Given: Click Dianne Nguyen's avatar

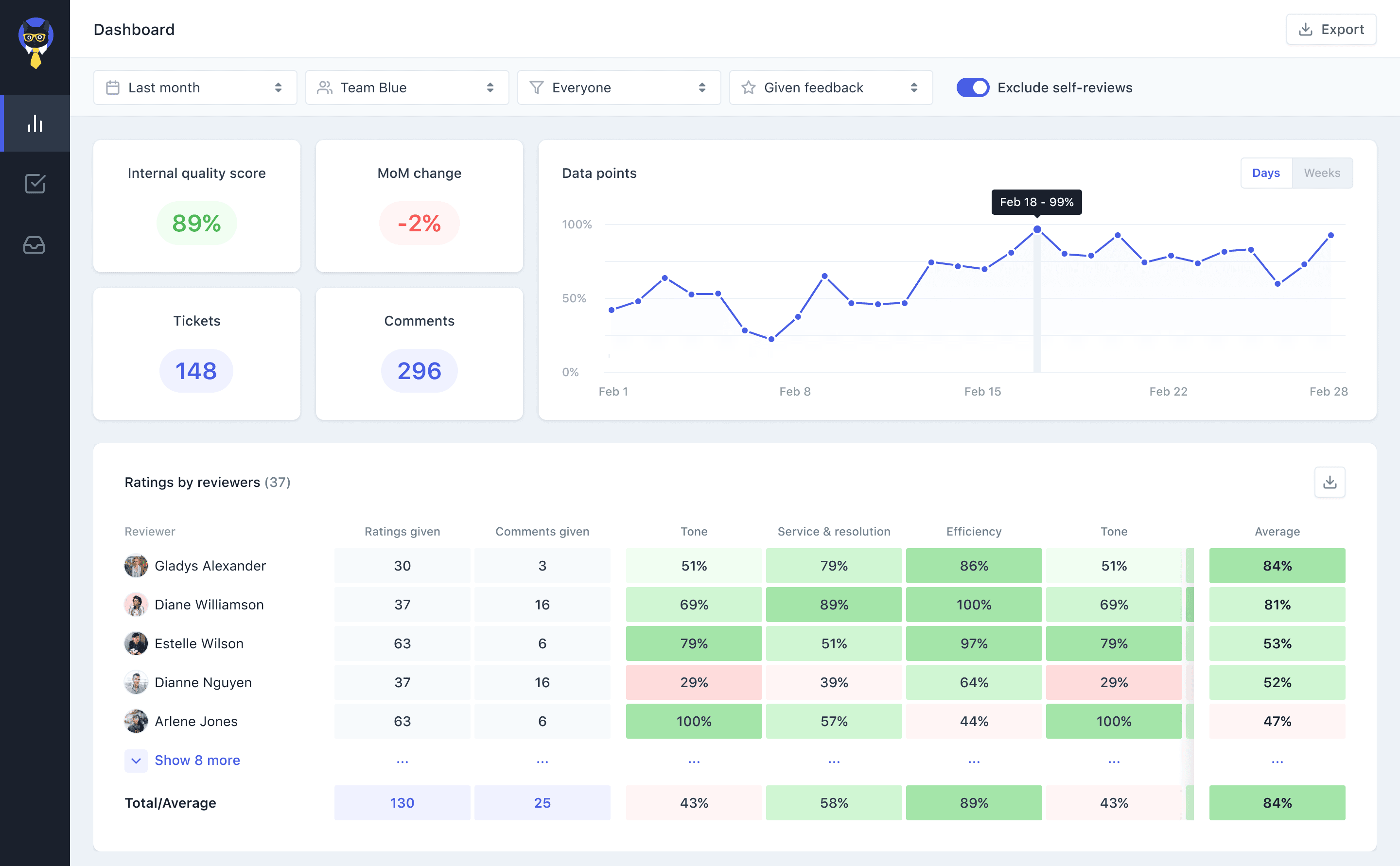Looking at the screenshot, I should coord(136,683).
